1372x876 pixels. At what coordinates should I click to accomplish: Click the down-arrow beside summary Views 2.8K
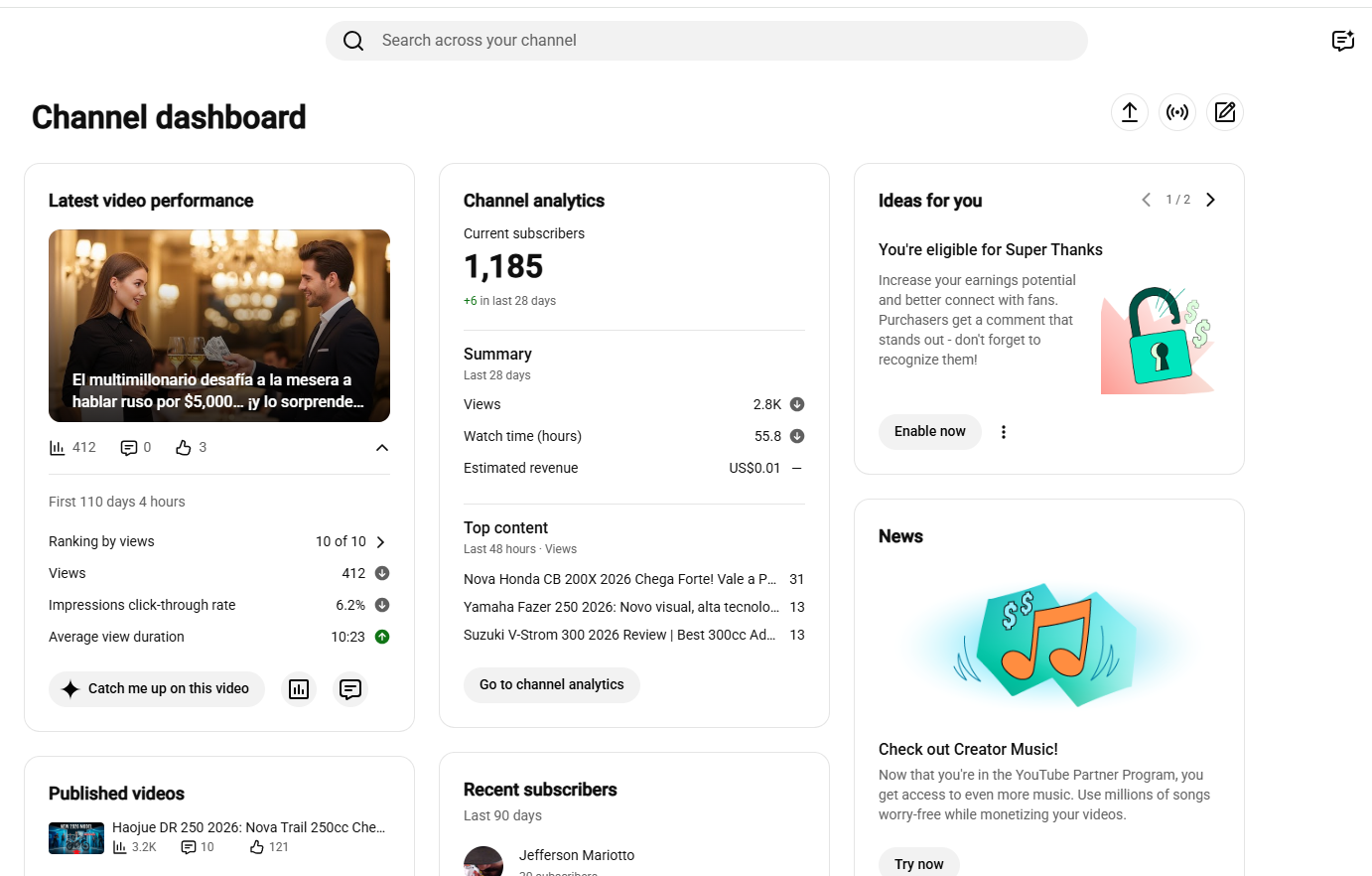click(797, 404)
